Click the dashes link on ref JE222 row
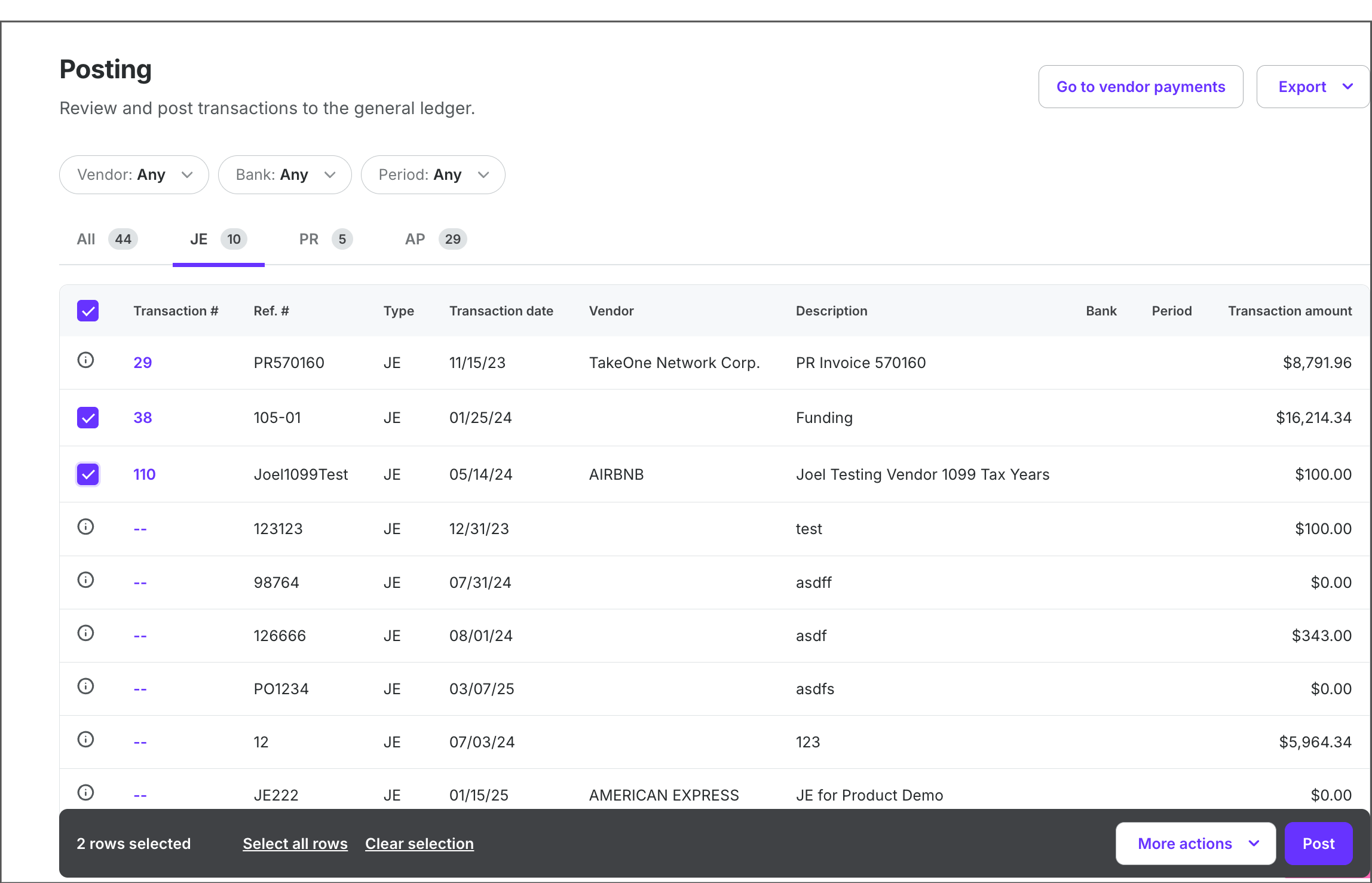The height and width of the screenshot is (883, 1372). (140, 795)
